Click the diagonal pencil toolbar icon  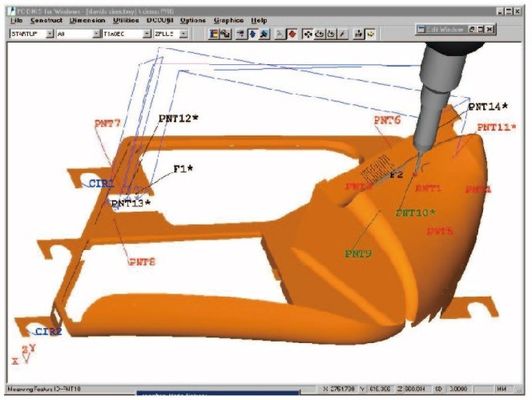(343, 34)
